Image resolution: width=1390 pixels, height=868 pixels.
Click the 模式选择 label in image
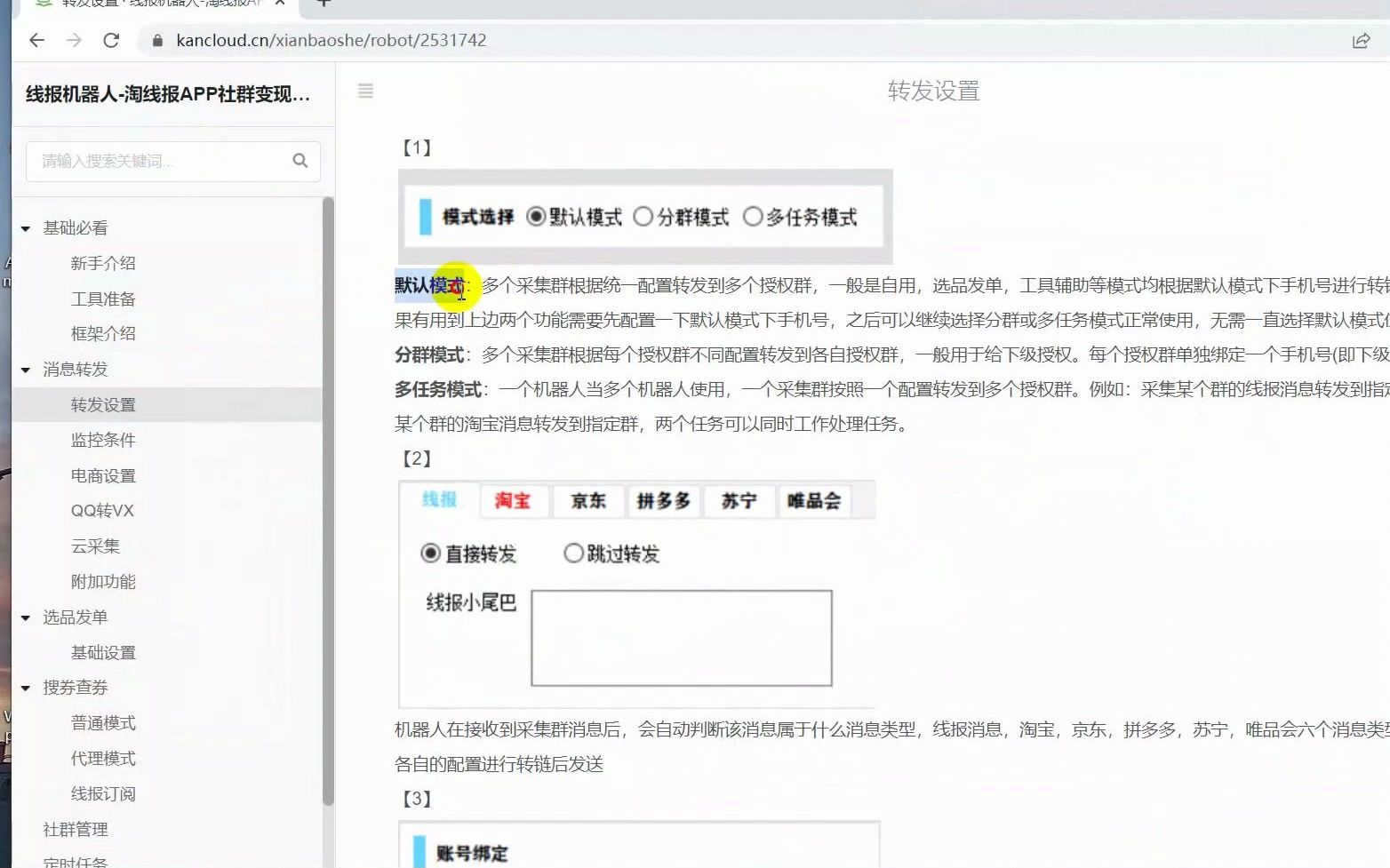coord(478,217)
